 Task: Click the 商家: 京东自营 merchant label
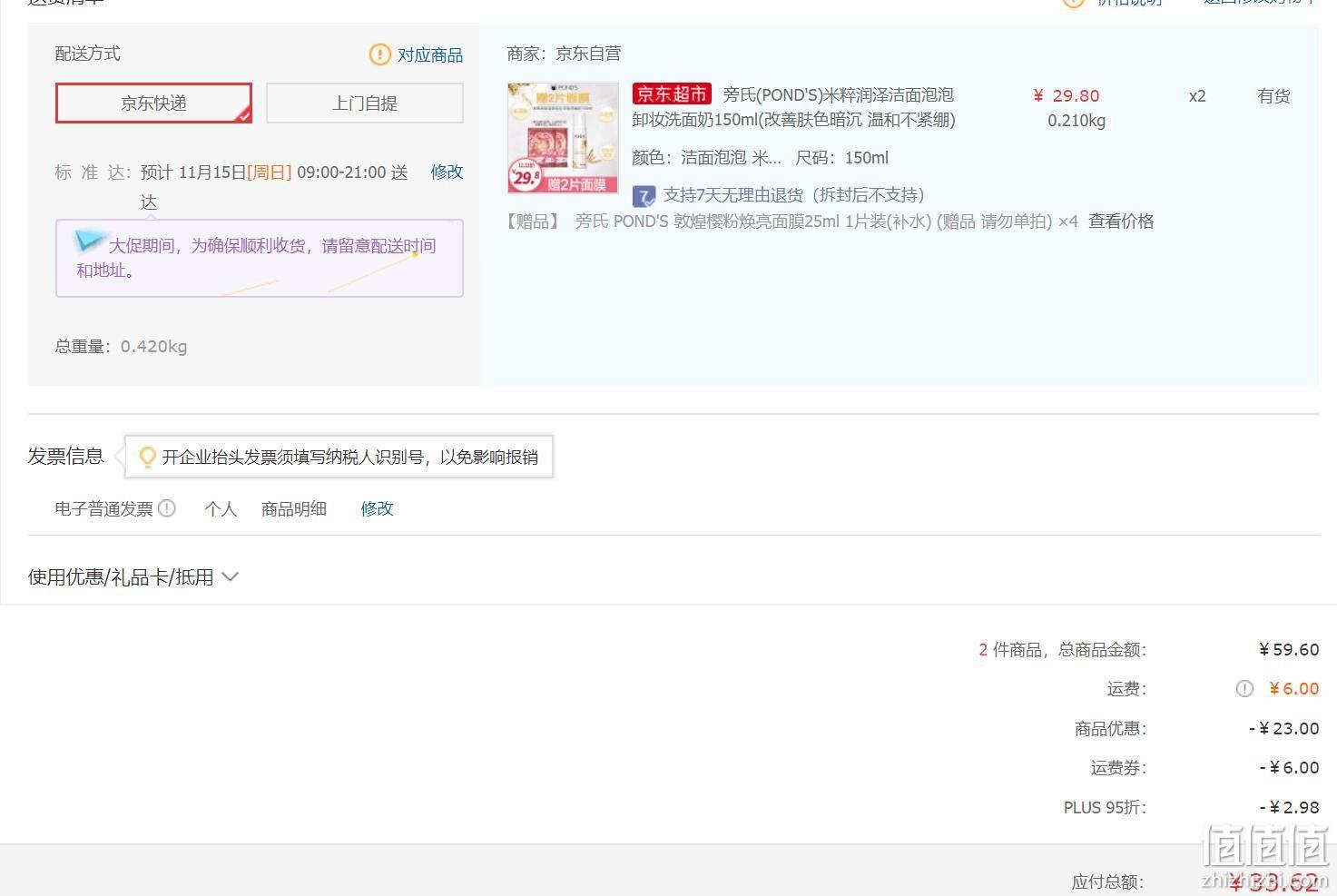564,54
